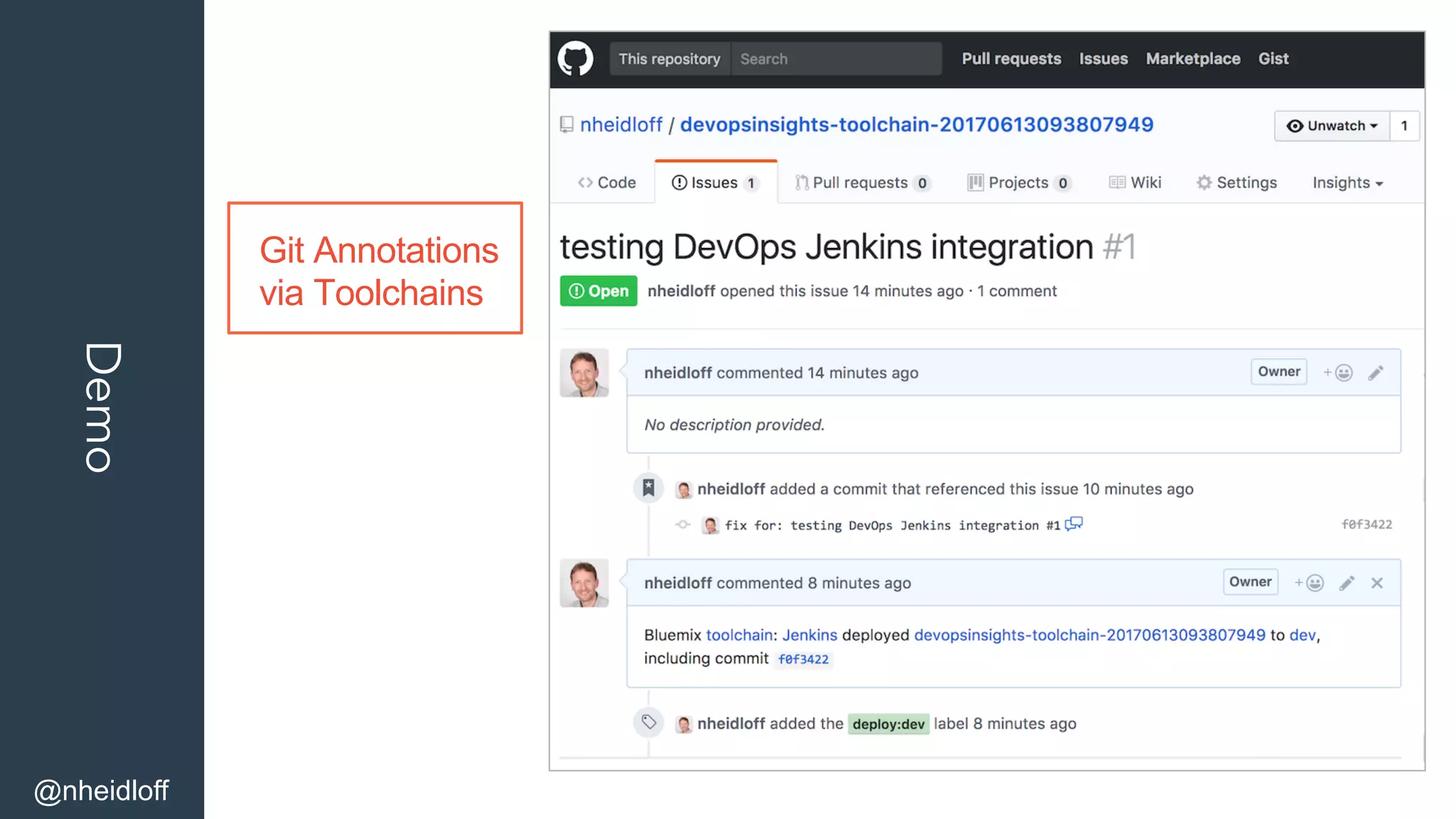The height and width of the screenshot is (819, 1456).
Task: Switch to the Pull requests 0 tab
Action: tap(862, 183)
